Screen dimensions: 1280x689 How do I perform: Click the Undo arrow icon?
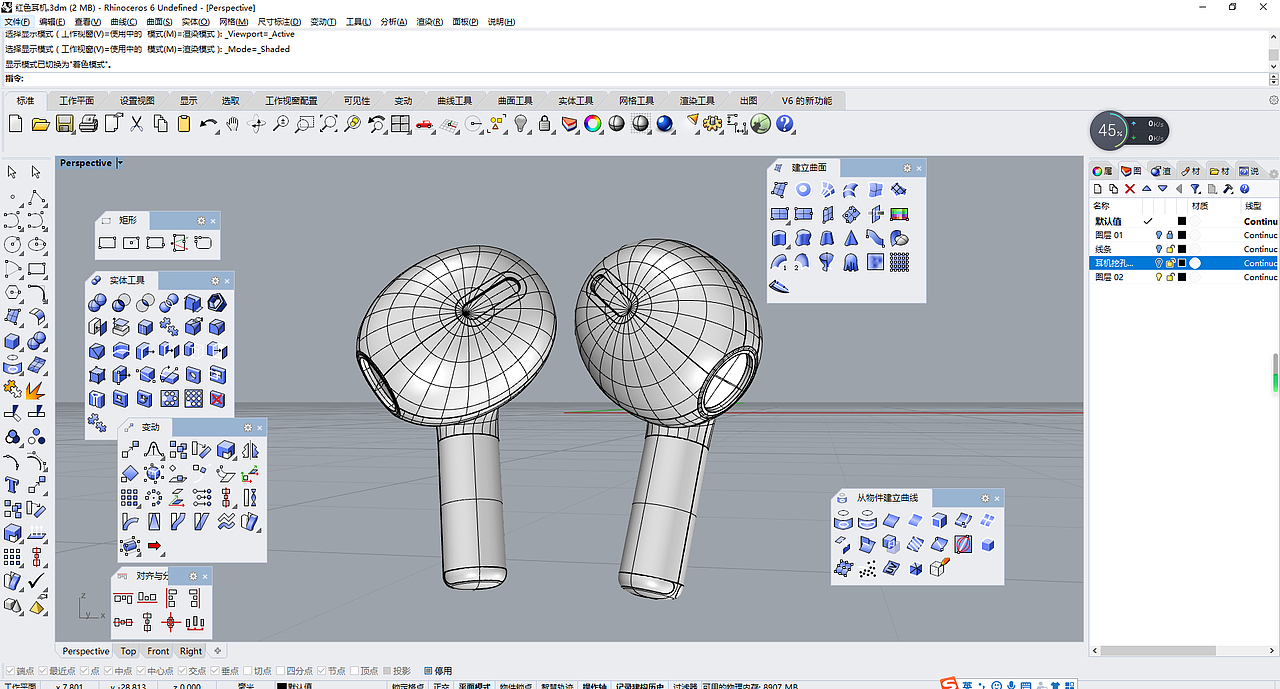[x=208, y=123]
